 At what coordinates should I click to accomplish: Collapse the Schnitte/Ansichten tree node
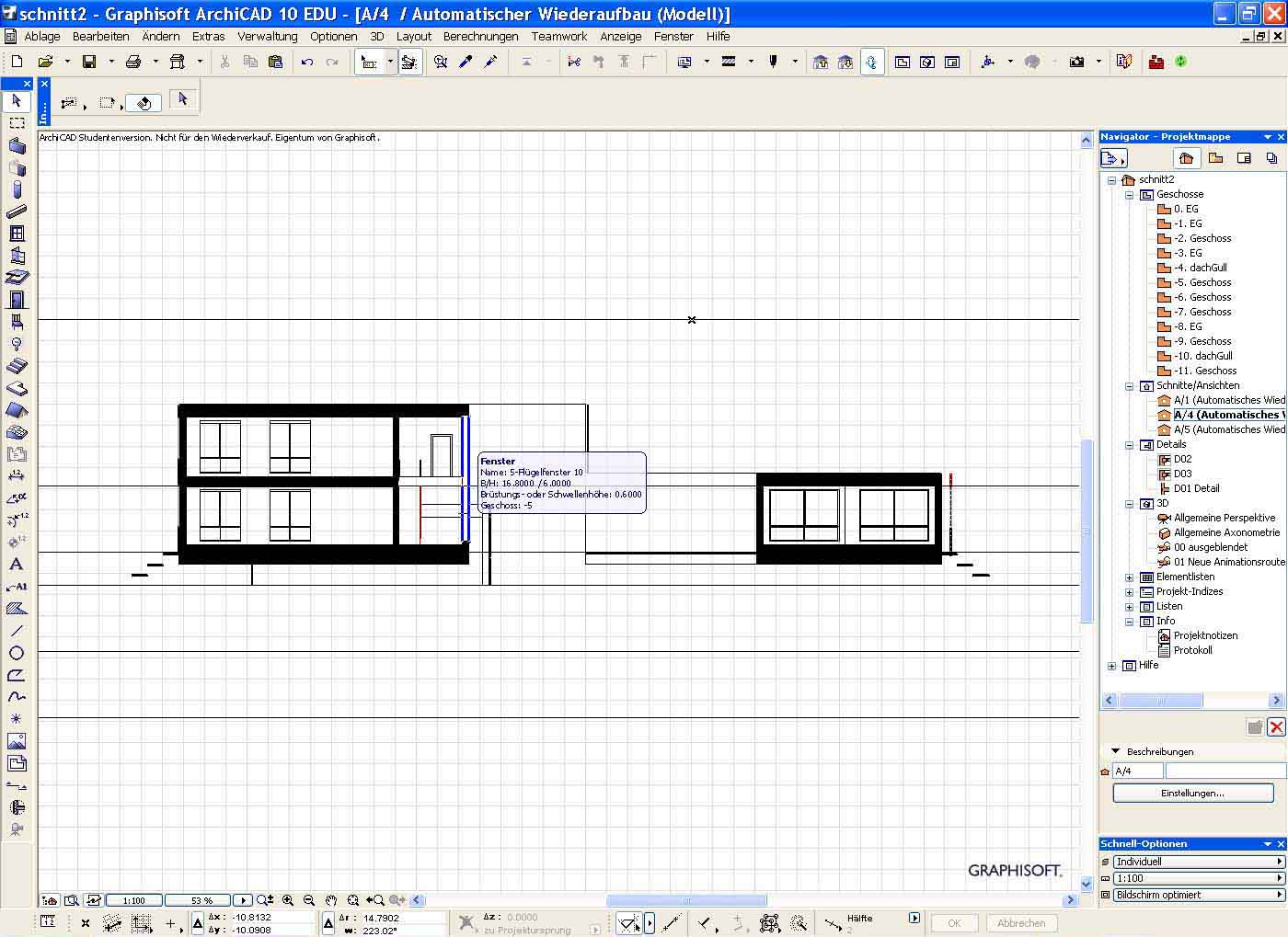coord(1130,386)
